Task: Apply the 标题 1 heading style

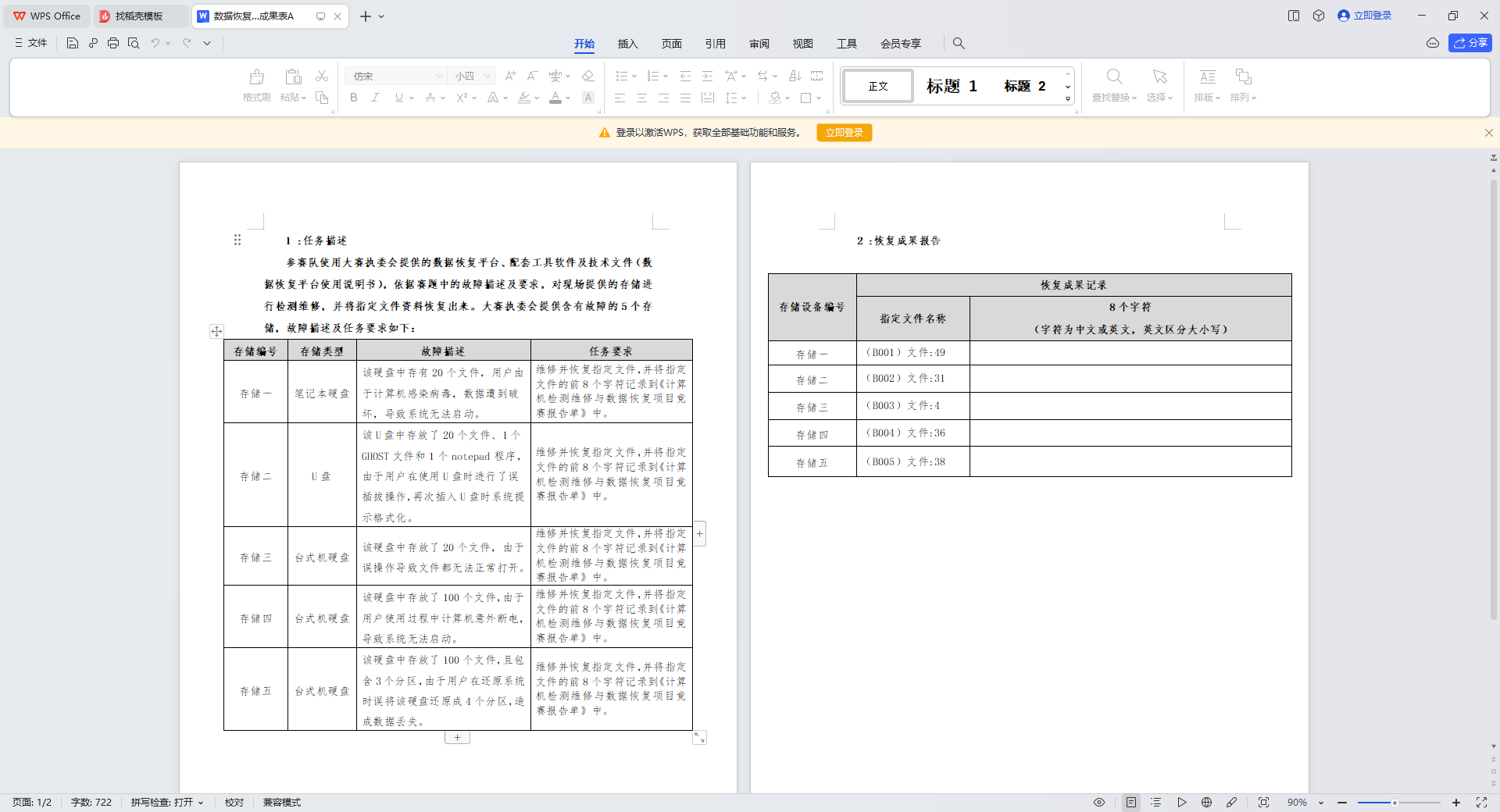Action: point(952,86)
